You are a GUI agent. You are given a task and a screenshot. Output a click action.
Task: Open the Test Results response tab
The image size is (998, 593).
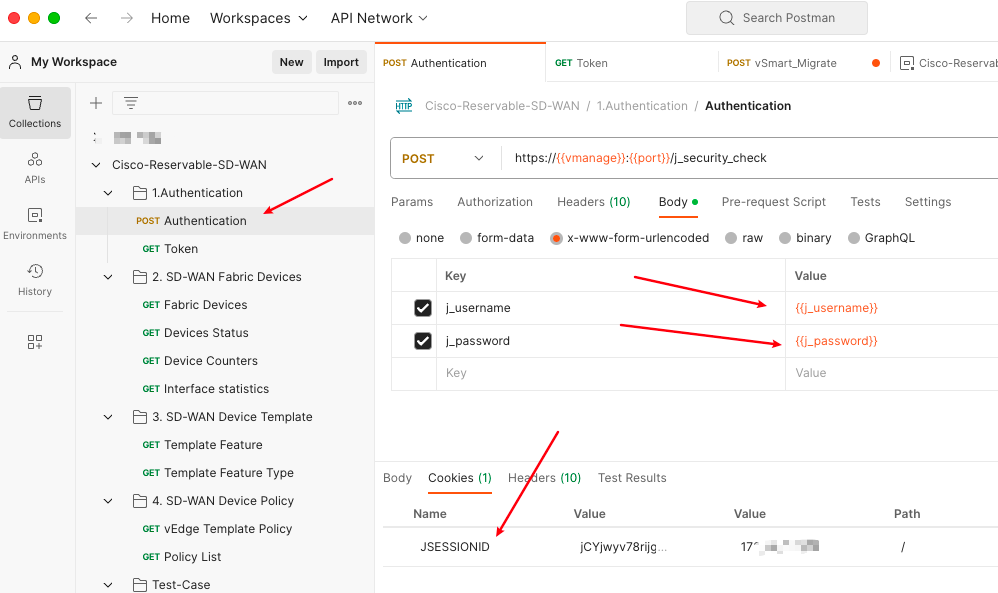pyautogui.click(x=632, y=478)
